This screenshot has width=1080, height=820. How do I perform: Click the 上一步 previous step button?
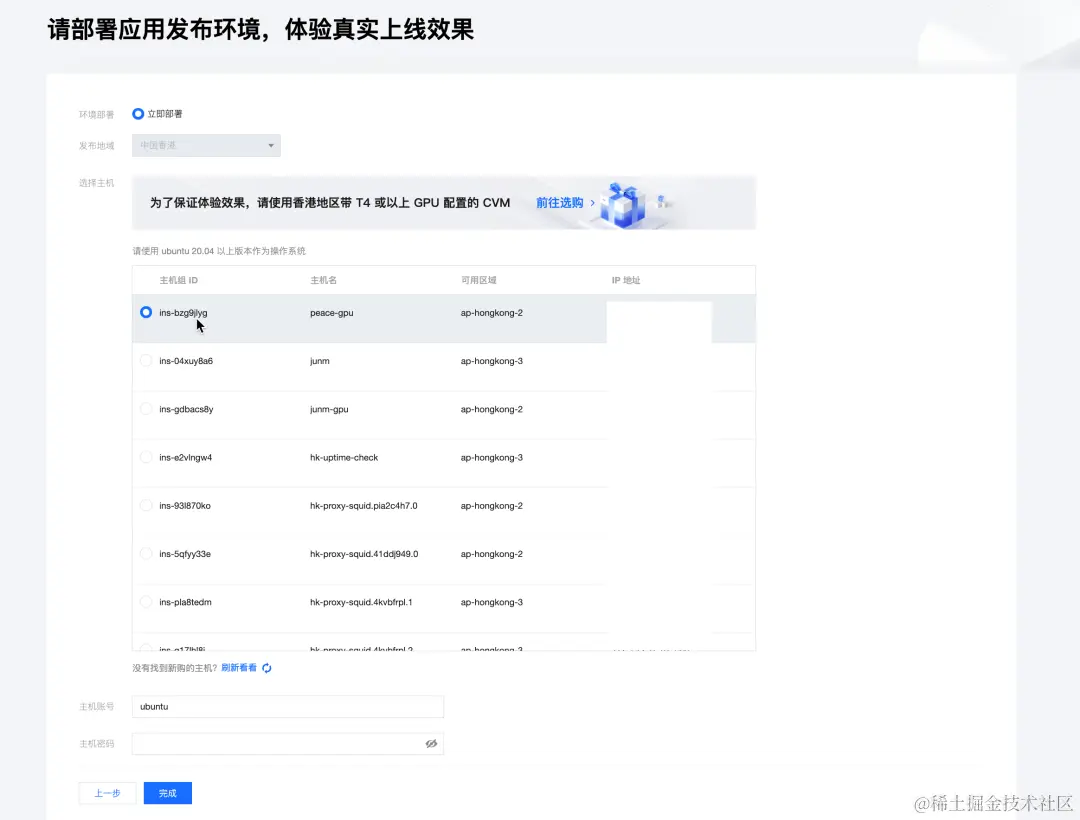(x=107, y=793)
